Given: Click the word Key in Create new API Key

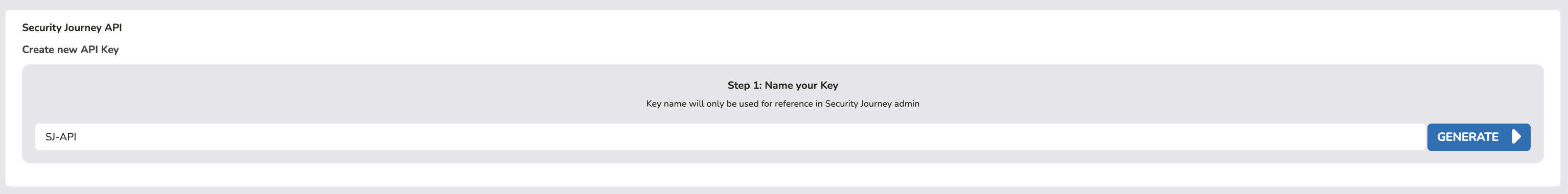Looking at the screenshot, I should click(109, 49).
